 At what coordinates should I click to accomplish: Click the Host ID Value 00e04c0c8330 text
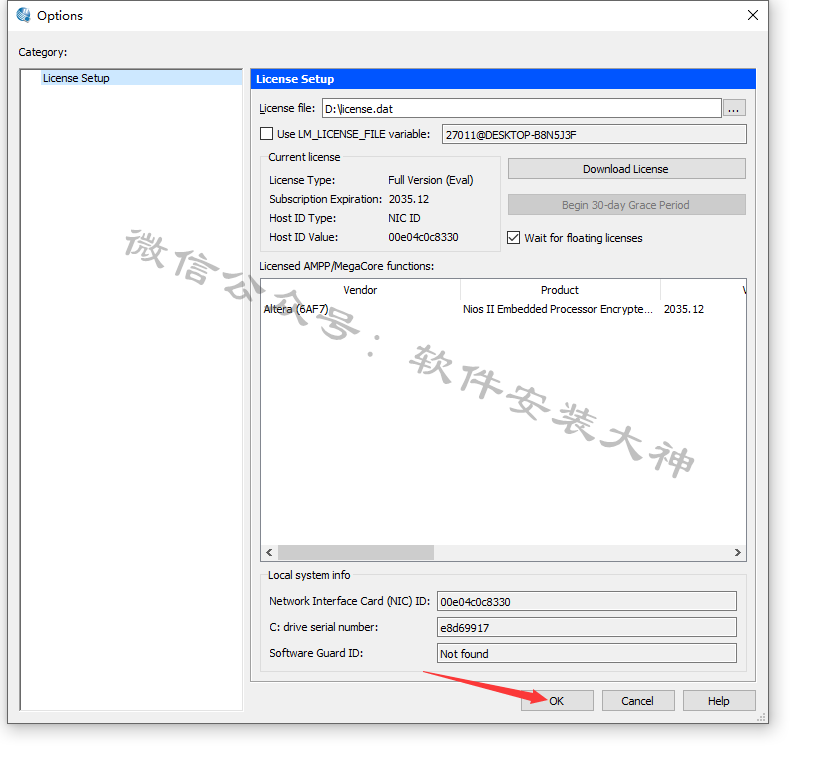point(423,237)
